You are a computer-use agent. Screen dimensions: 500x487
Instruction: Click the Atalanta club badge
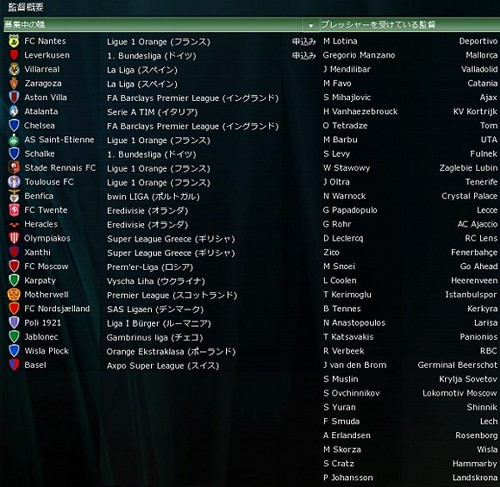click(x=14, y=111)
